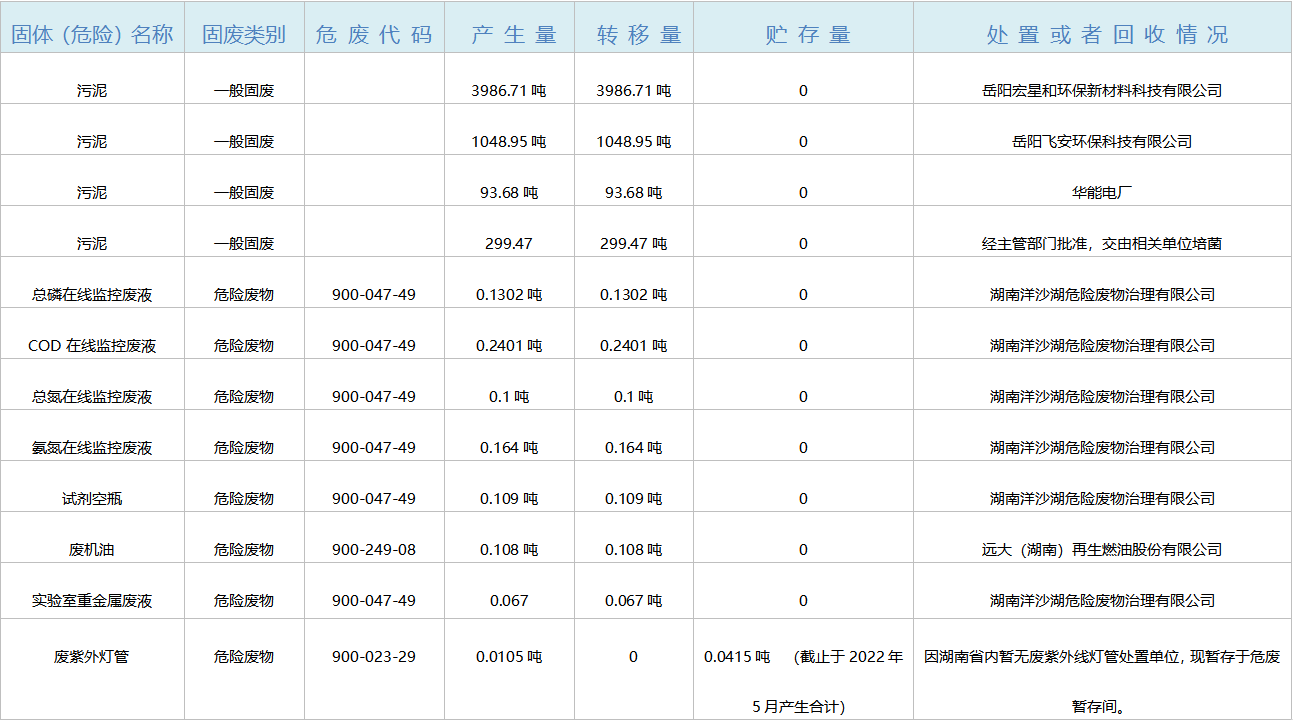Click the 废机油 name cell
1293x720 pixels.
92,550
